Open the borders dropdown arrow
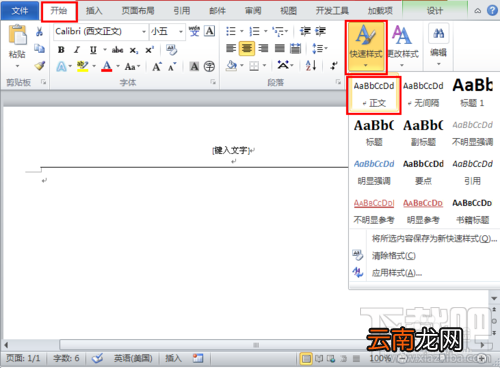Screen dimensions: 500x368 (x=265, y=66)
